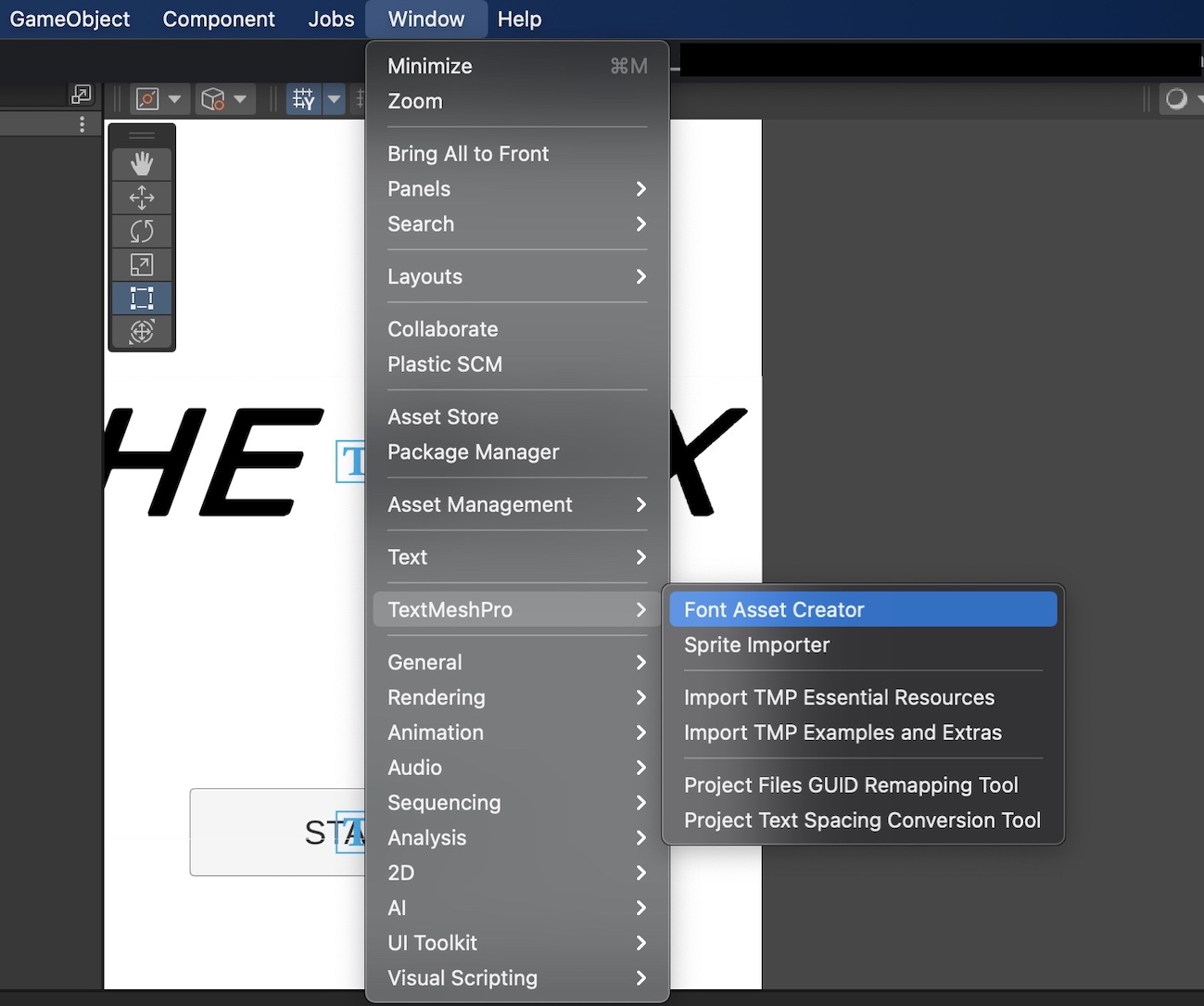1204x1006 pixels.
Task: Expand the Analysis submenu
Action: 517,838
